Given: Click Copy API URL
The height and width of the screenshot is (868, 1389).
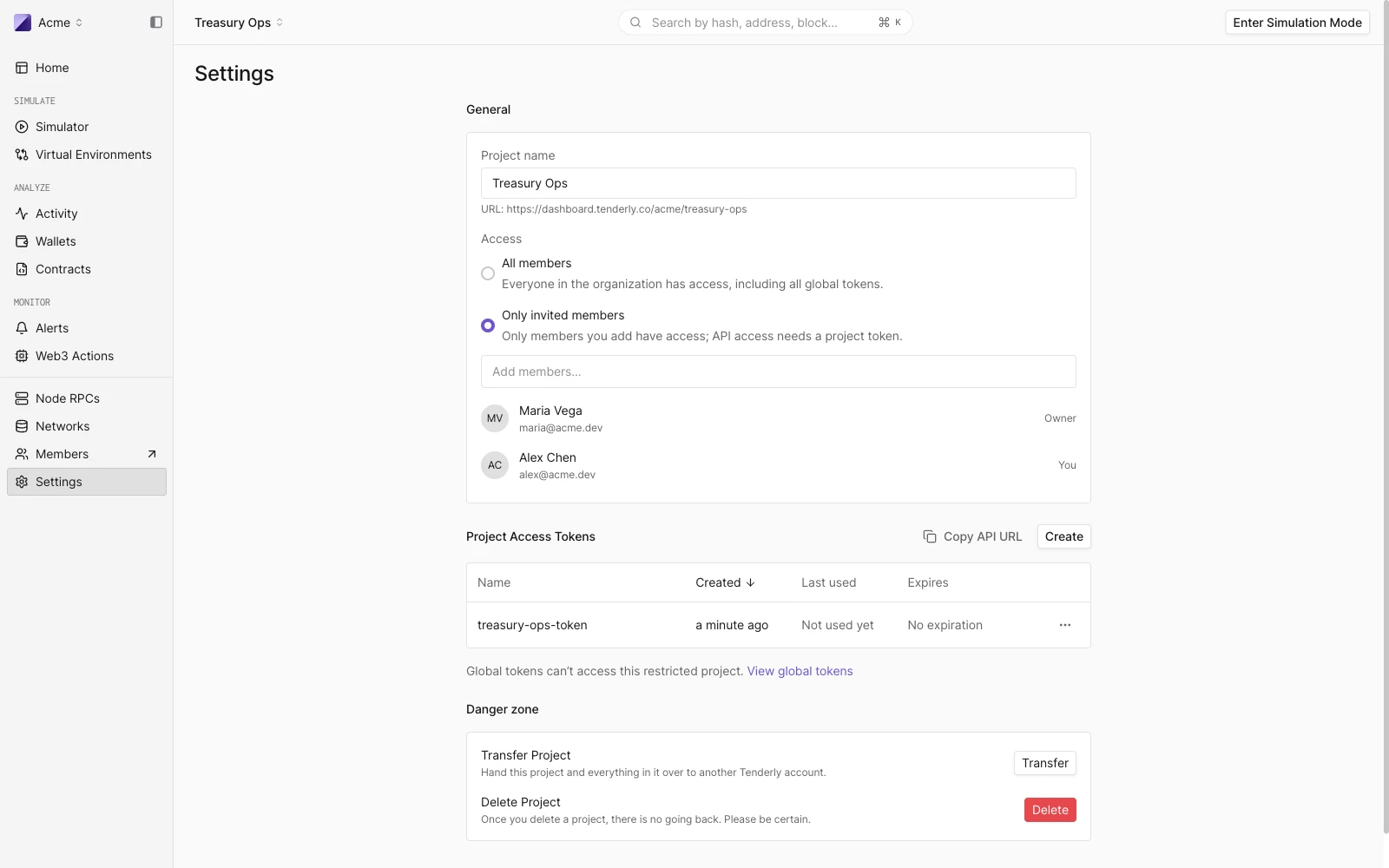Looking at the screenshot, I should pyautogui.click(x=972, y=536).
